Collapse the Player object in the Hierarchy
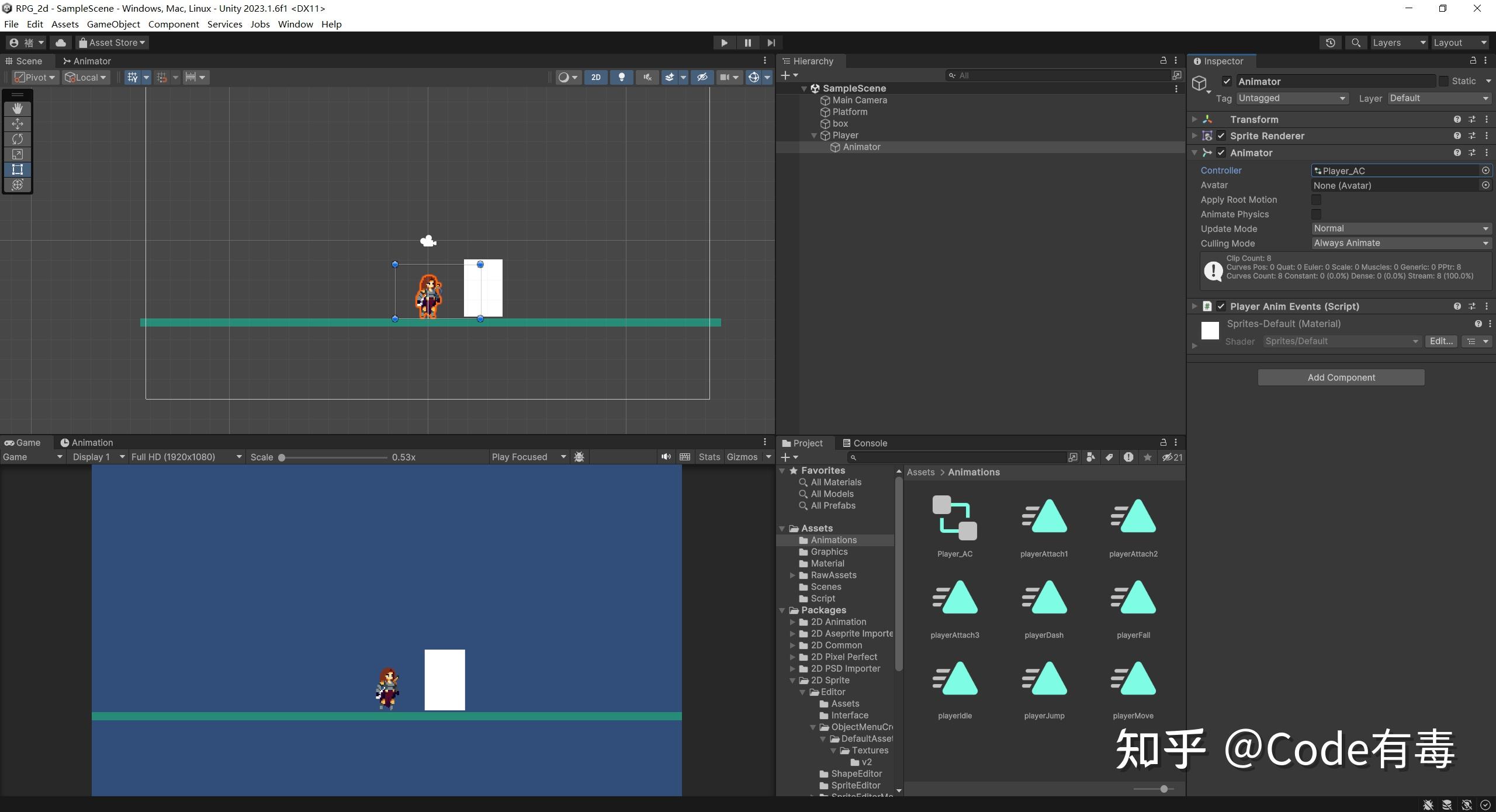The height and width of the screenshot is (812, 1496). tap(814, 135)
